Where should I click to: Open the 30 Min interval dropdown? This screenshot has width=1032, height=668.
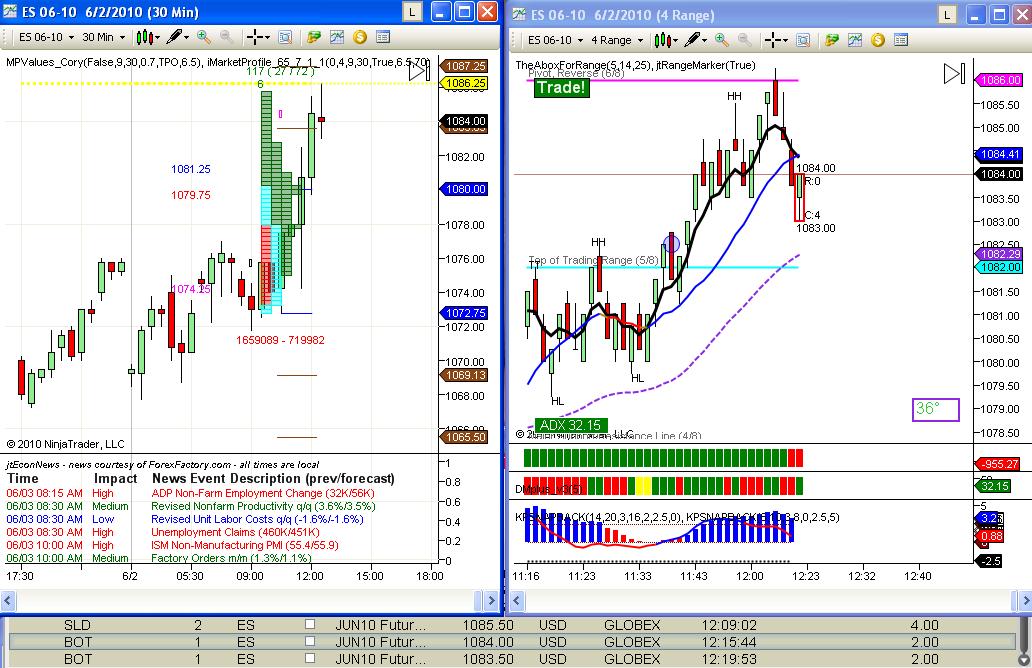pos(103,38)
